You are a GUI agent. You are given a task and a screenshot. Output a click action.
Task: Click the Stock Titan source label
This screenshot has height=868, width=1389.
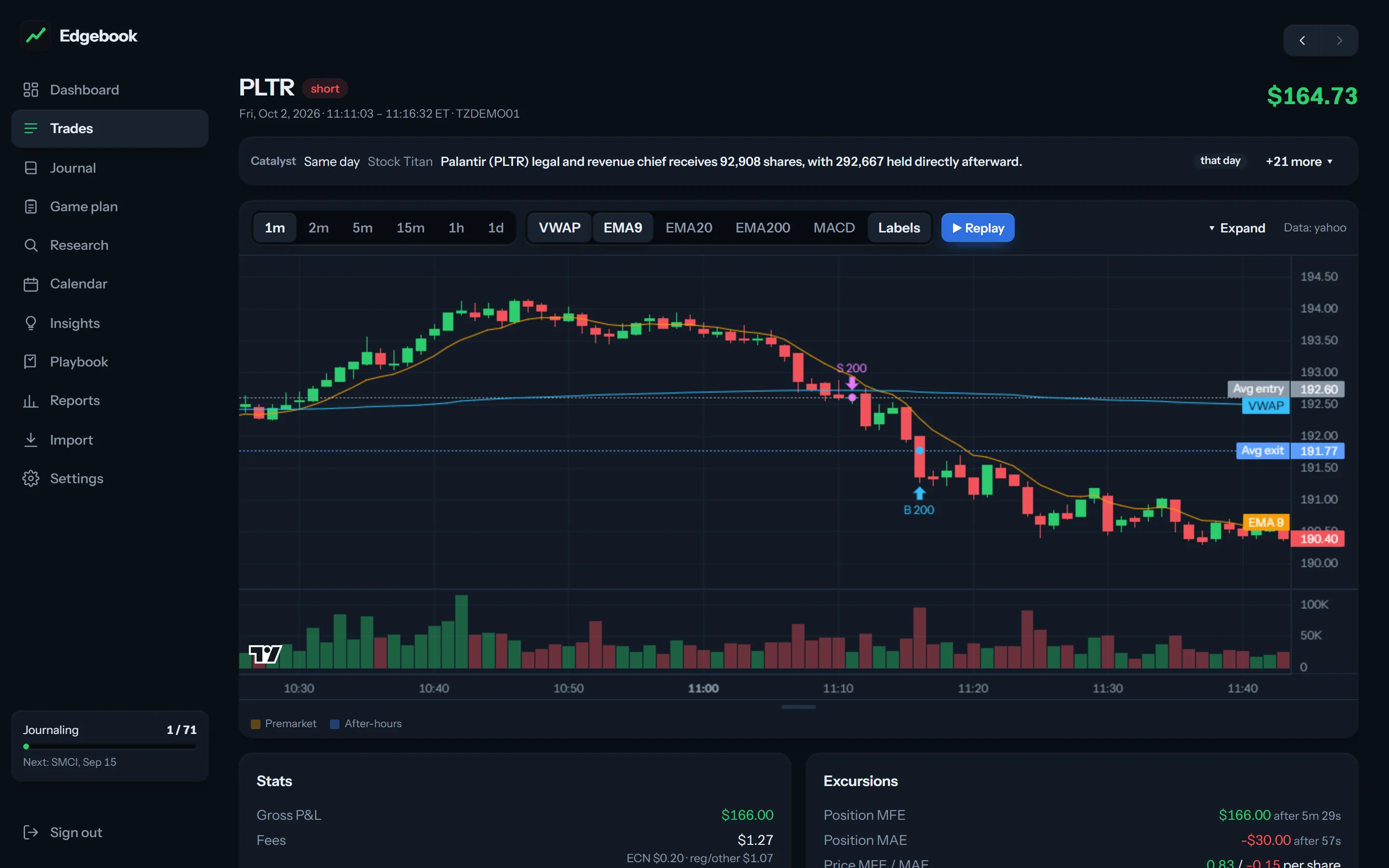point(400,162)
